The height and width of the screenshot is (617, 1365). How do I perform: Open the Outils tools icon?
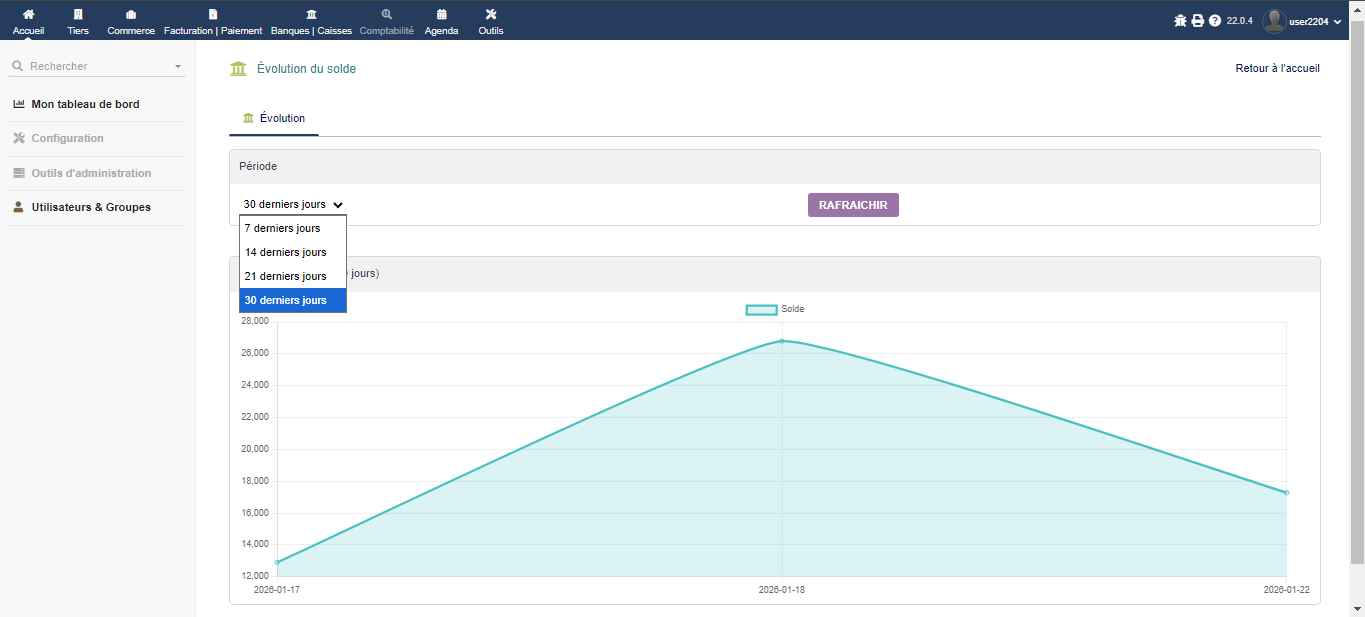tap(490, 15)
